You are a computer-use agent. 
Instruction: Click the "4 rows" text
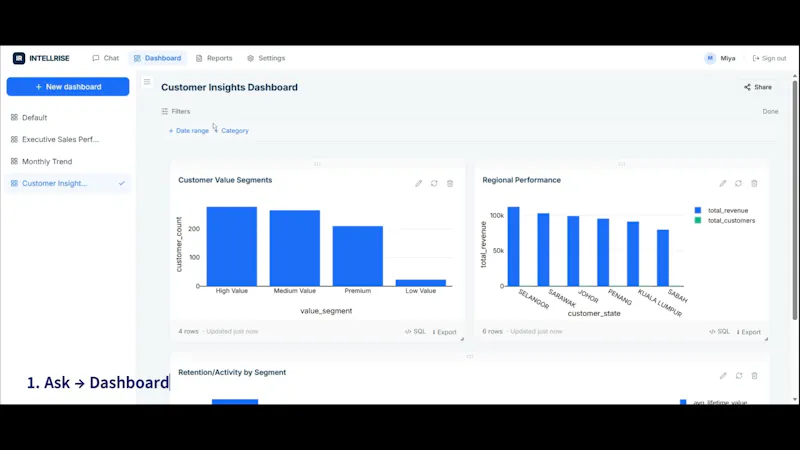pyautogui.click(x=188, y=332)
